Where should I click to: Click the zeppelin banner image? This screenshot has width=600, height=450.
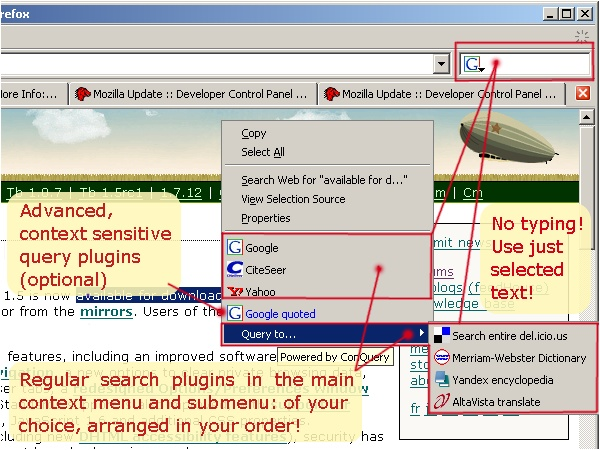tap(508, 138)
